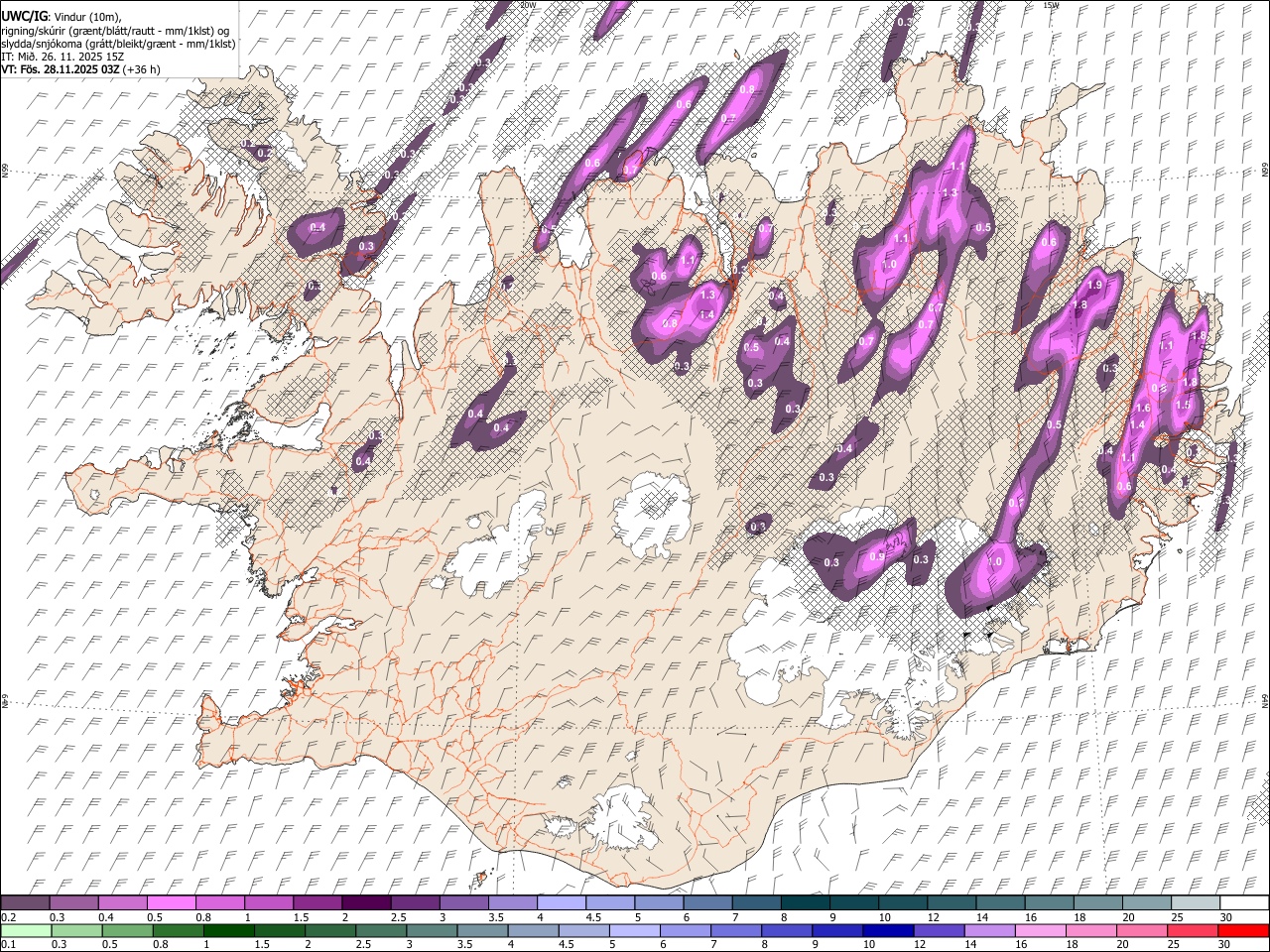Click the 'slydda/snjókoma' legend description line
Image resolution: width=1270 pixels, height=952 pixels.
pyautogui.click(x=119, y=44)
